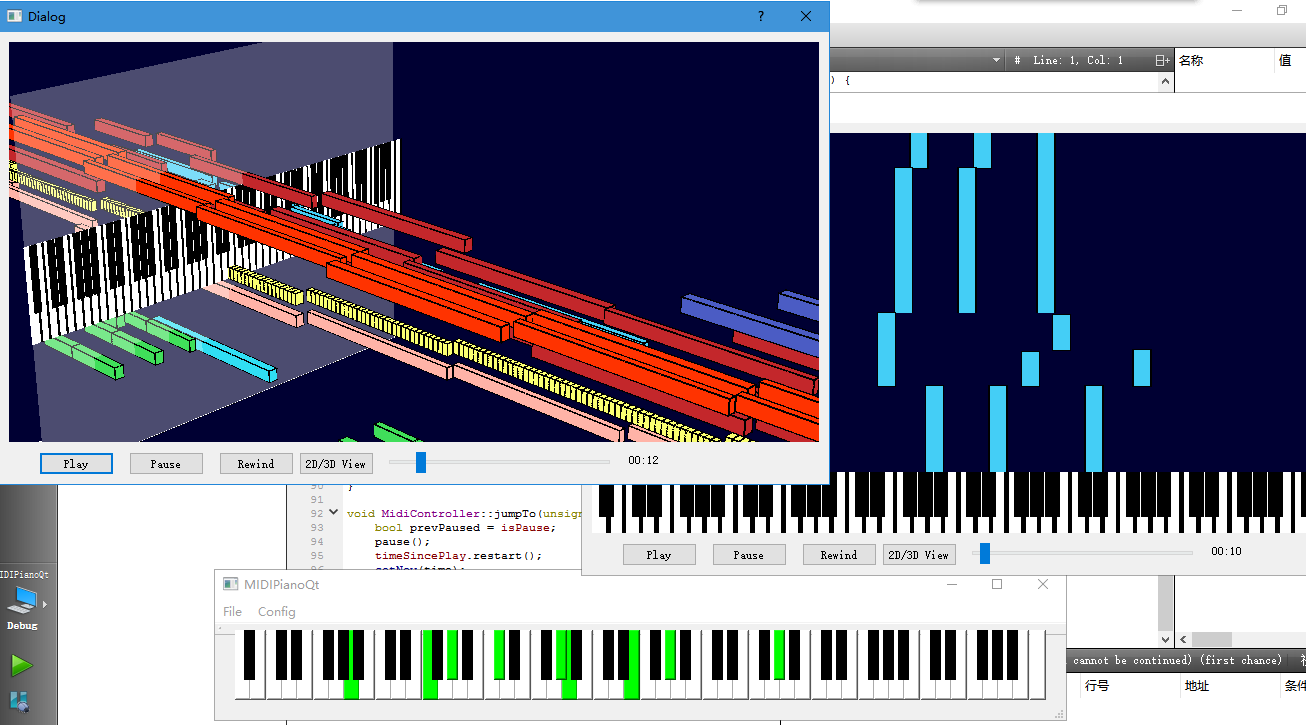
Task: Click the editor's scroll-up arrow
Action: pyautogui.click(x=1166, y=84)
